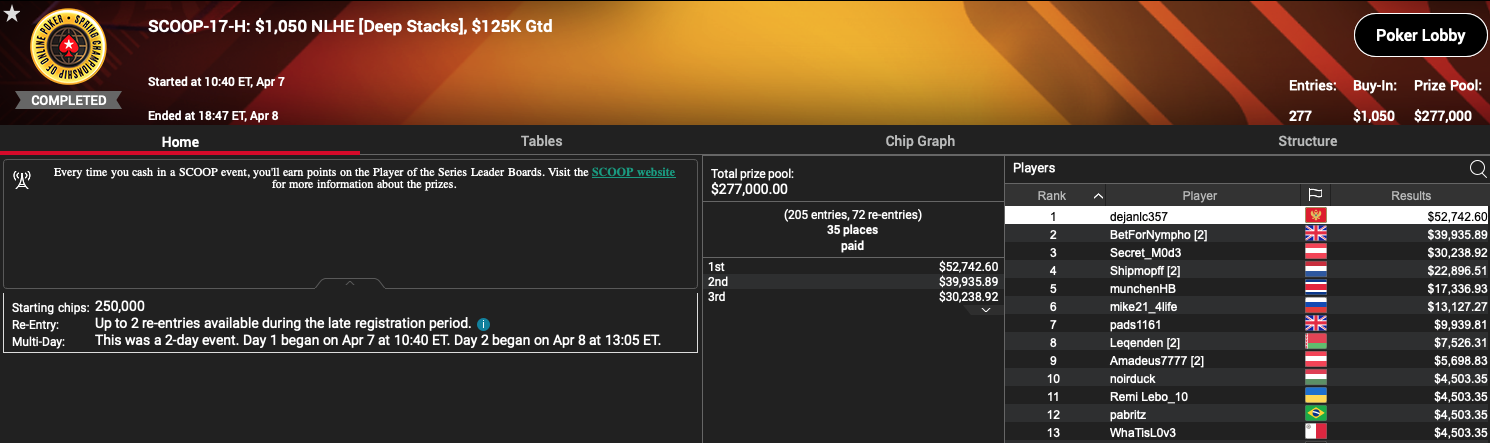Click Leqenden's flag icon
1490x443 pixels.
pos(1315,342)
